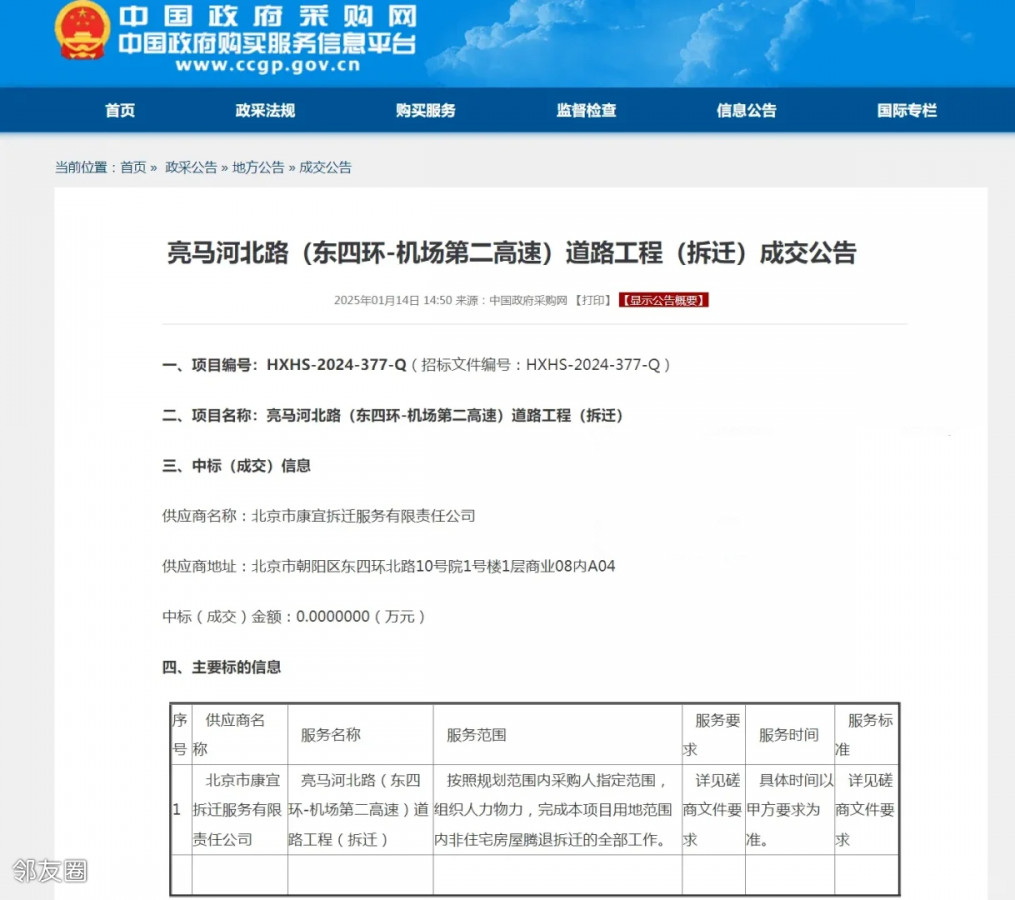The width and height of the screenshot is (1015, 900).
Task: Click the 首页 breadcrumb link
Action: point(133,168)
